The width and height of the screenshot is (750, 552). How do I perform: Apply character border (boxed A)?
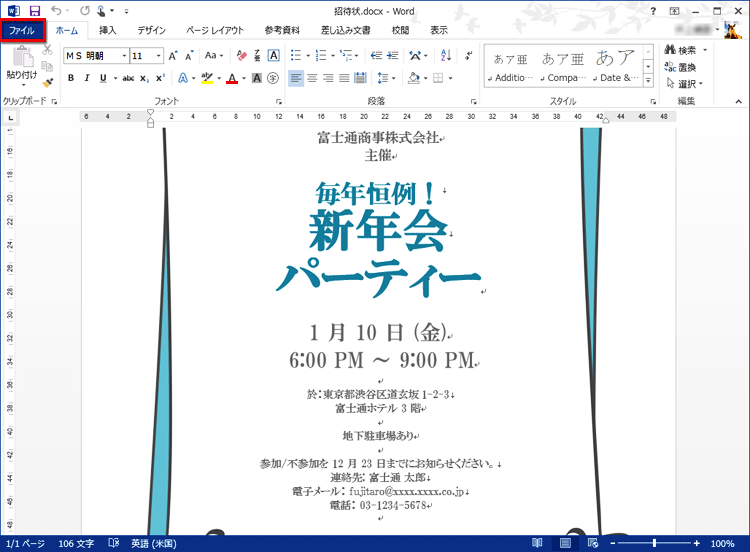point(274,56)
